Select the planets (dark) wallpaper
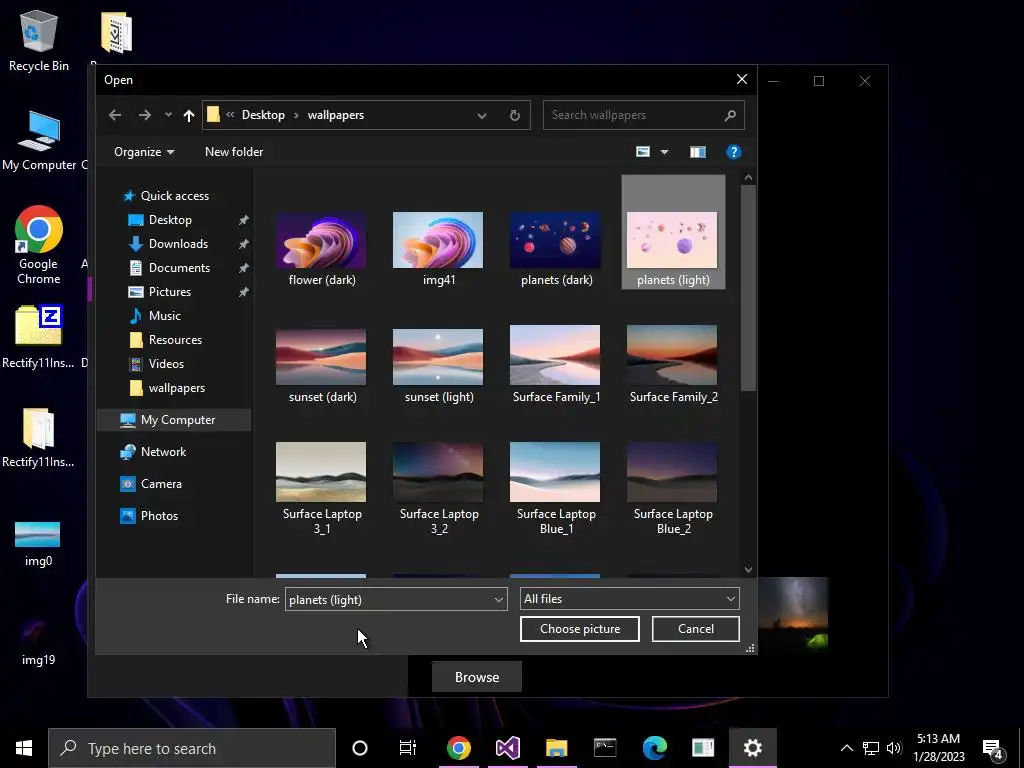Screen dimensions: 1024x768 pos(556,248)
